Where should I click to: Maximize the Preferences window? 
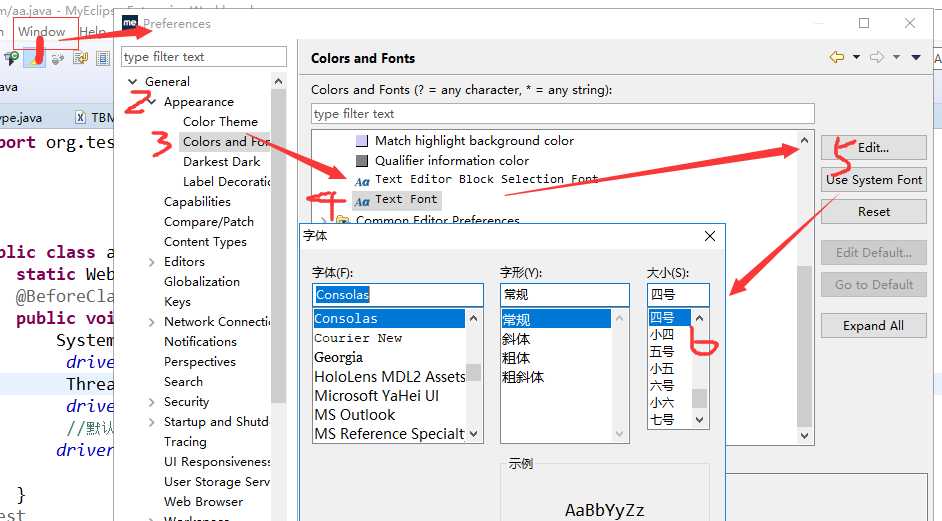[x=864, y=23]
